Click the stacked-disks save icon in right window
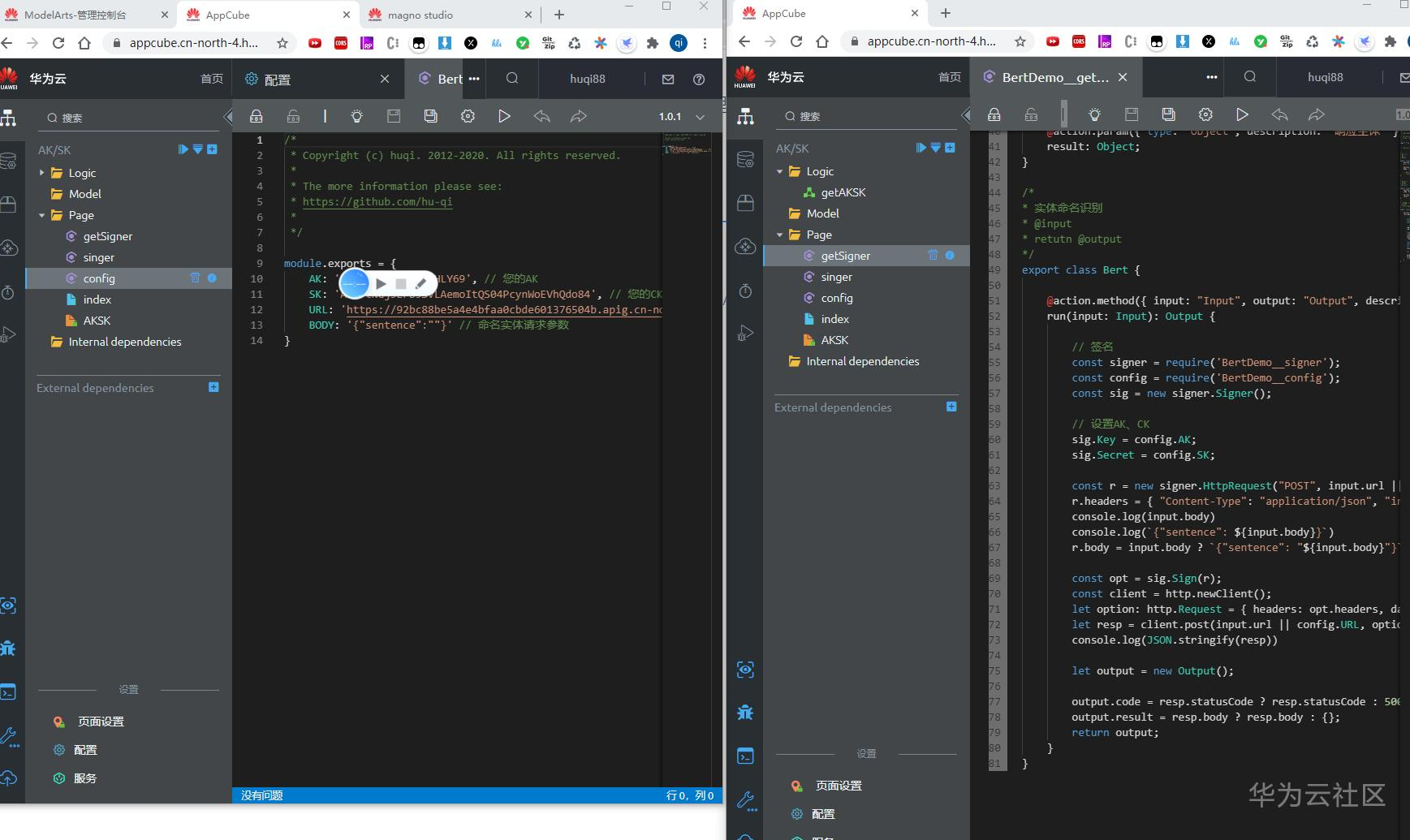The image size is (1410, 840). coord(1169,114)
